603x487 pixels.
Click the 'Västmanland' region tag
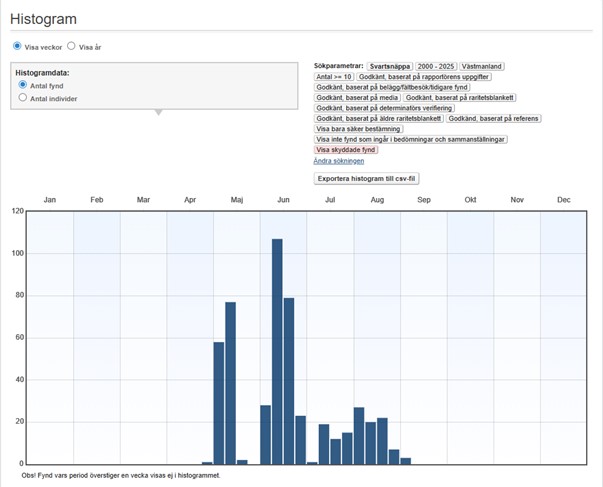pos(482,66)
